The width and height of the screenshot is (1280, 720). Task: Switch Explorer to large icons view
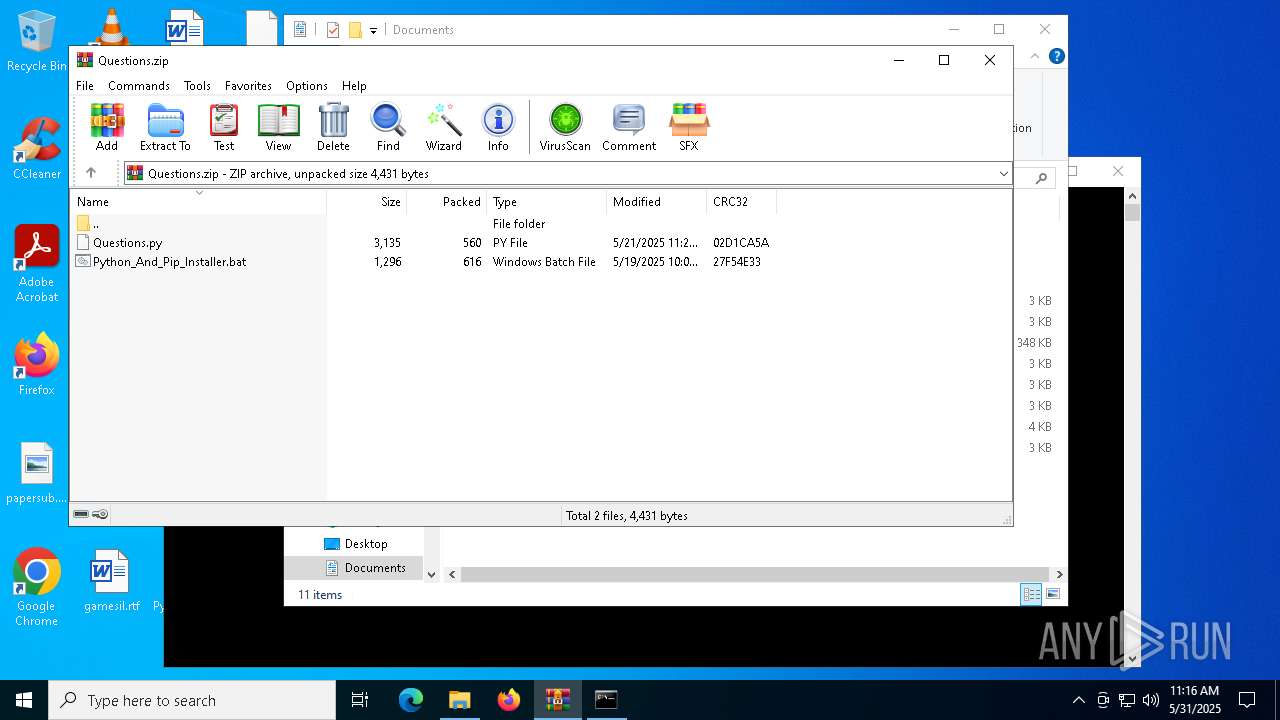click(1052, 594)
